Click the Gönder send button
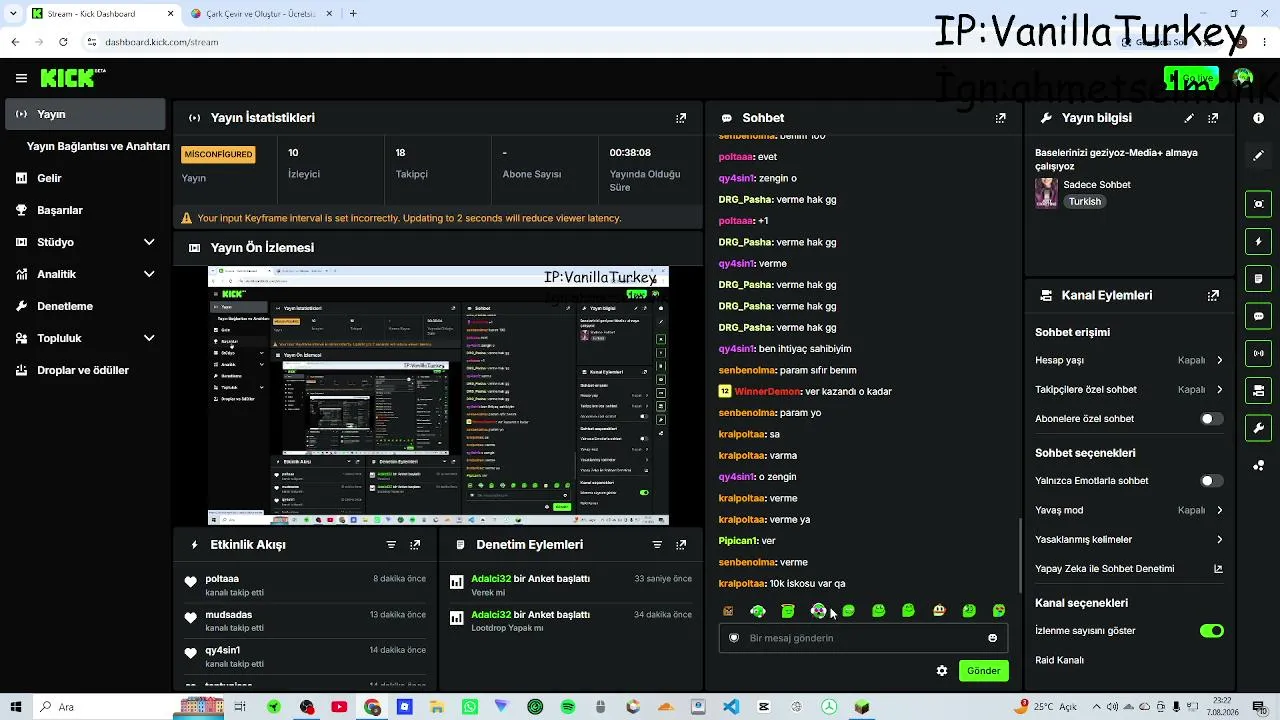 (x=983, y=671)
